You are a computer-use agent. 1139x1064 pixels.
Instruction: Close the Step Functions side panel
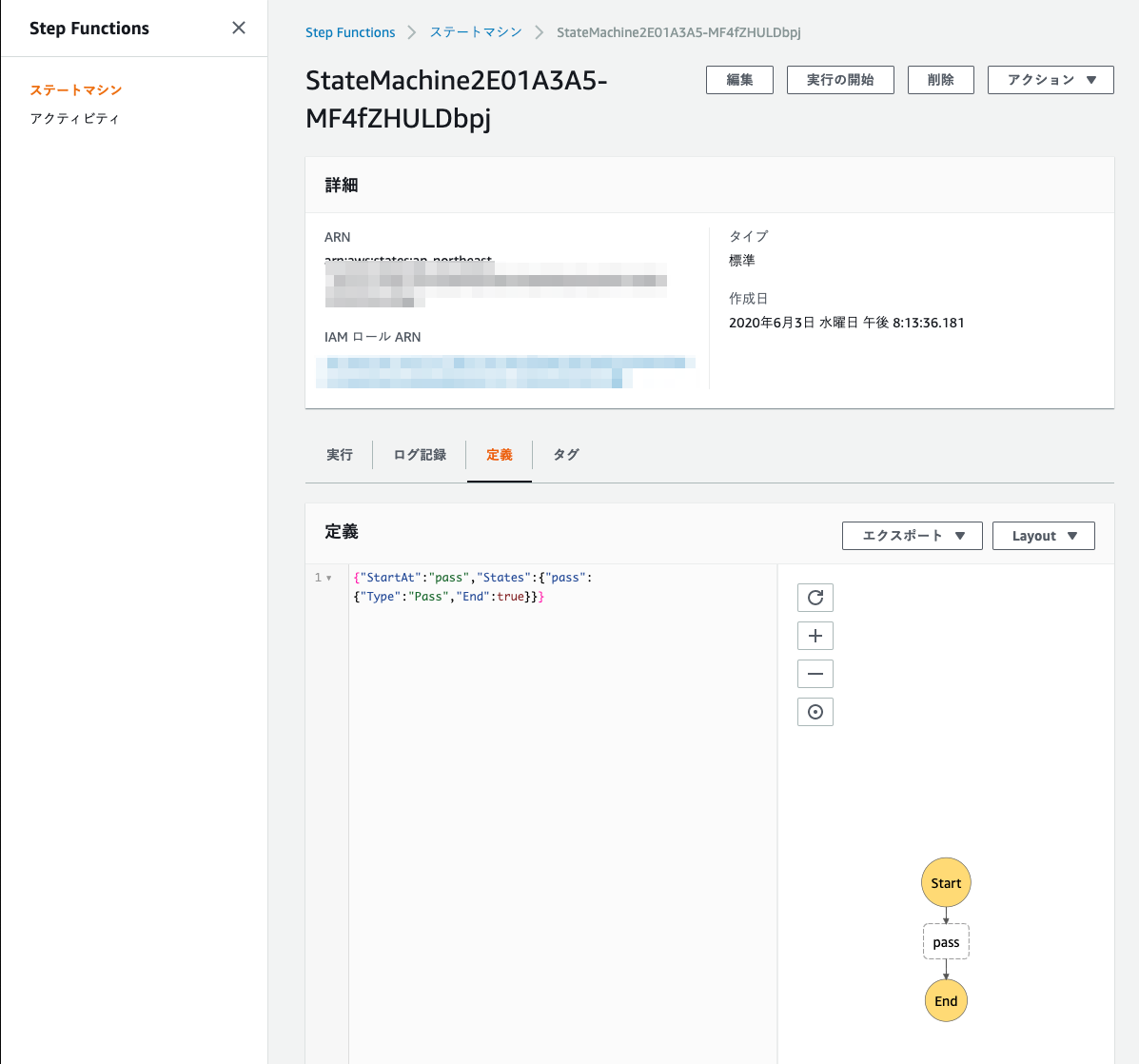pos(238,28)
